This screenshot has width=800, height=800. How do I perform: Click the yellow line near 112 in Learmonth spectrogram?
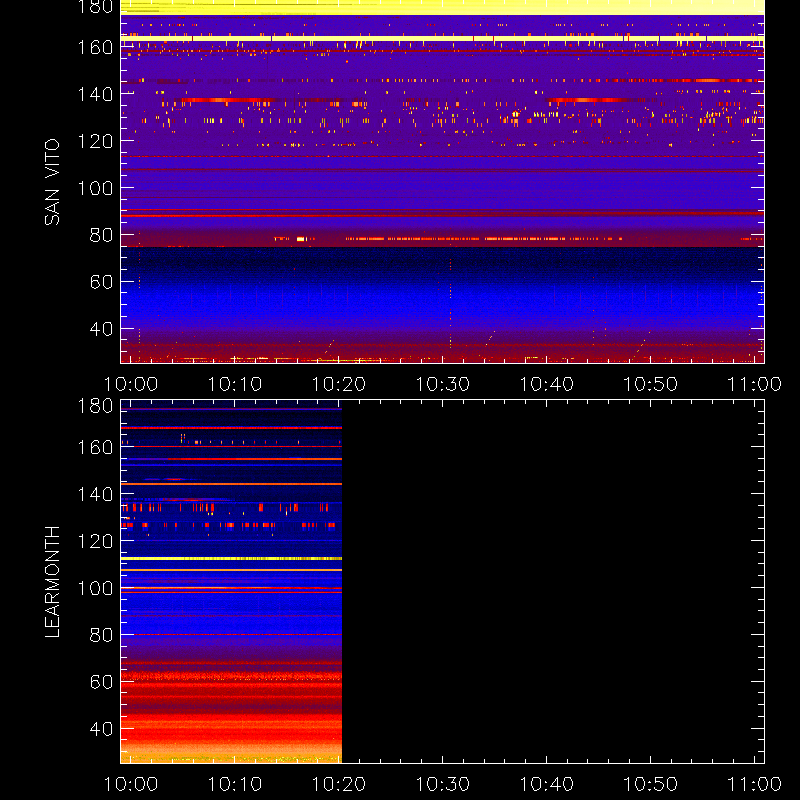point(231,559)
